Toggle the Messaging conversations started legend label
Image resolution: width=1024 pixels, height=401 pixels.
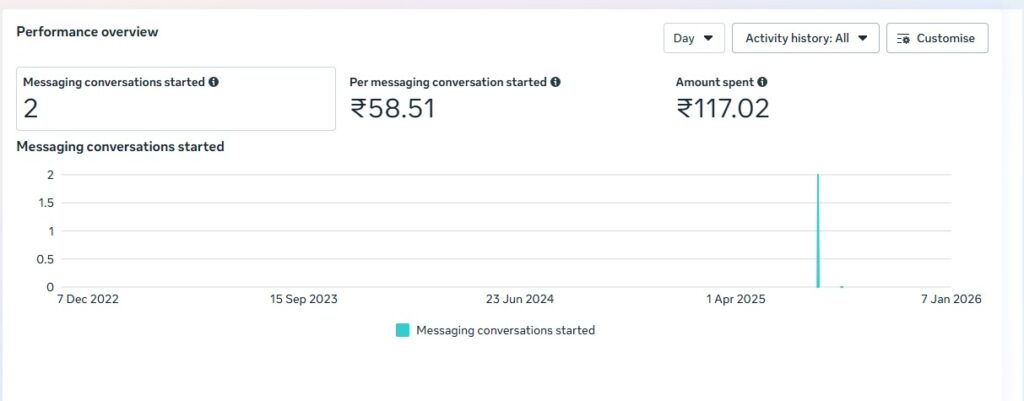[505, 330]
